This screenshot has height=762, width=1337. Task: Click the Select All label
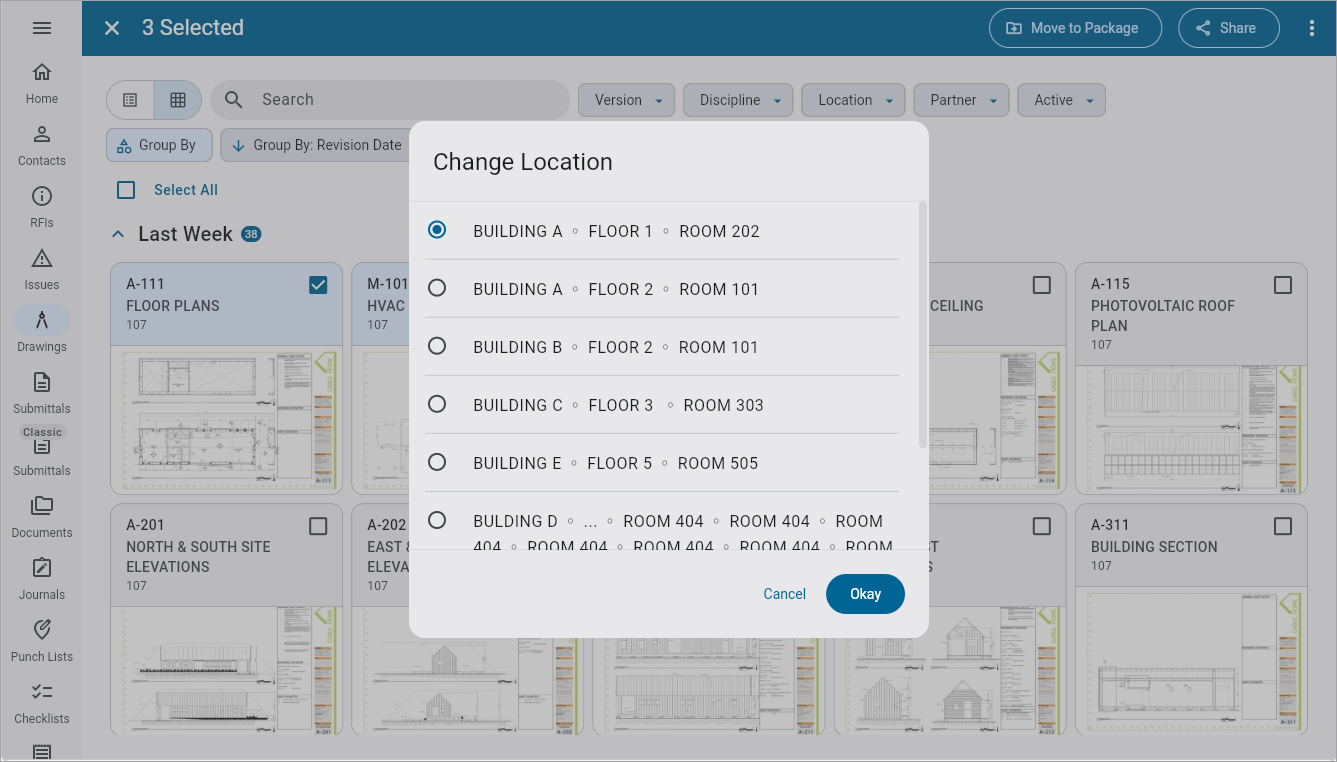click(186, 190)
